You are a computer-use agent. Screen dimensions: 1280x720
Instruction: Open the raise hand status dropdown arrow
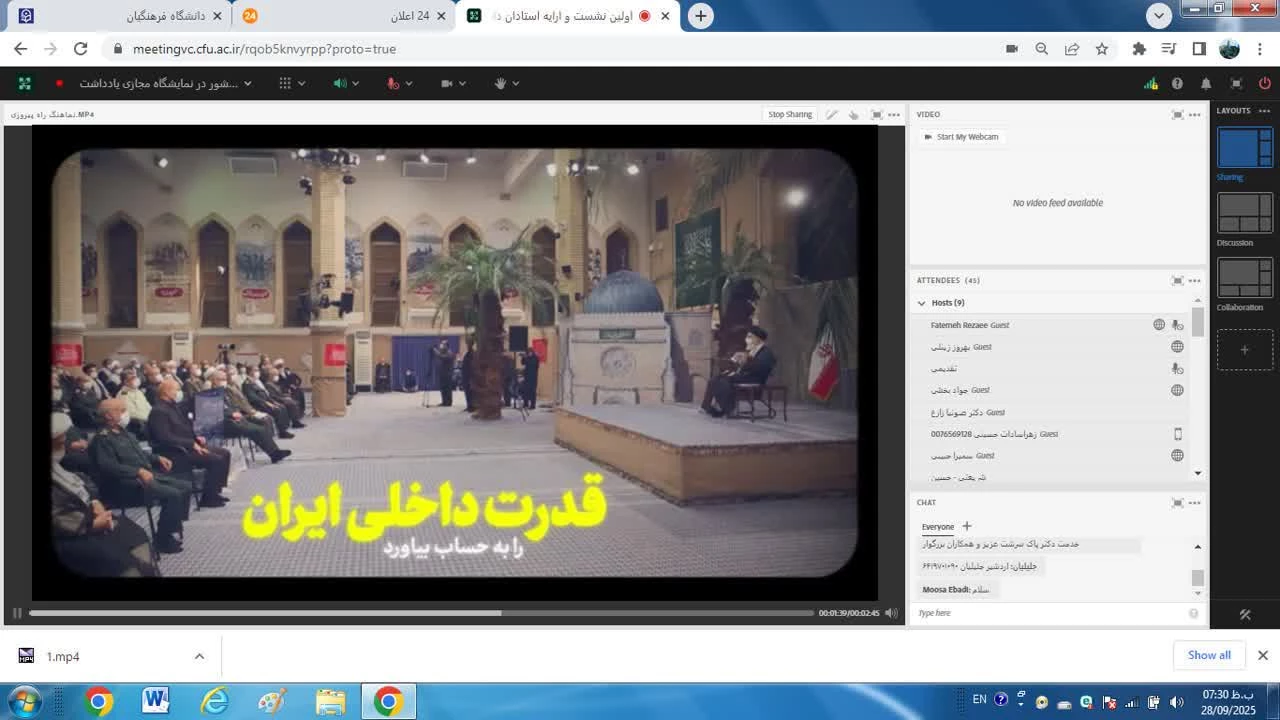point(516,83)
